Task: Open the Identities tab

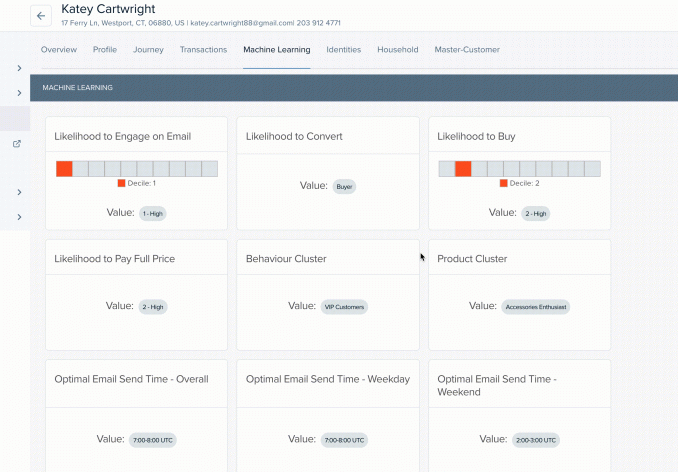Action: [344, 50]
